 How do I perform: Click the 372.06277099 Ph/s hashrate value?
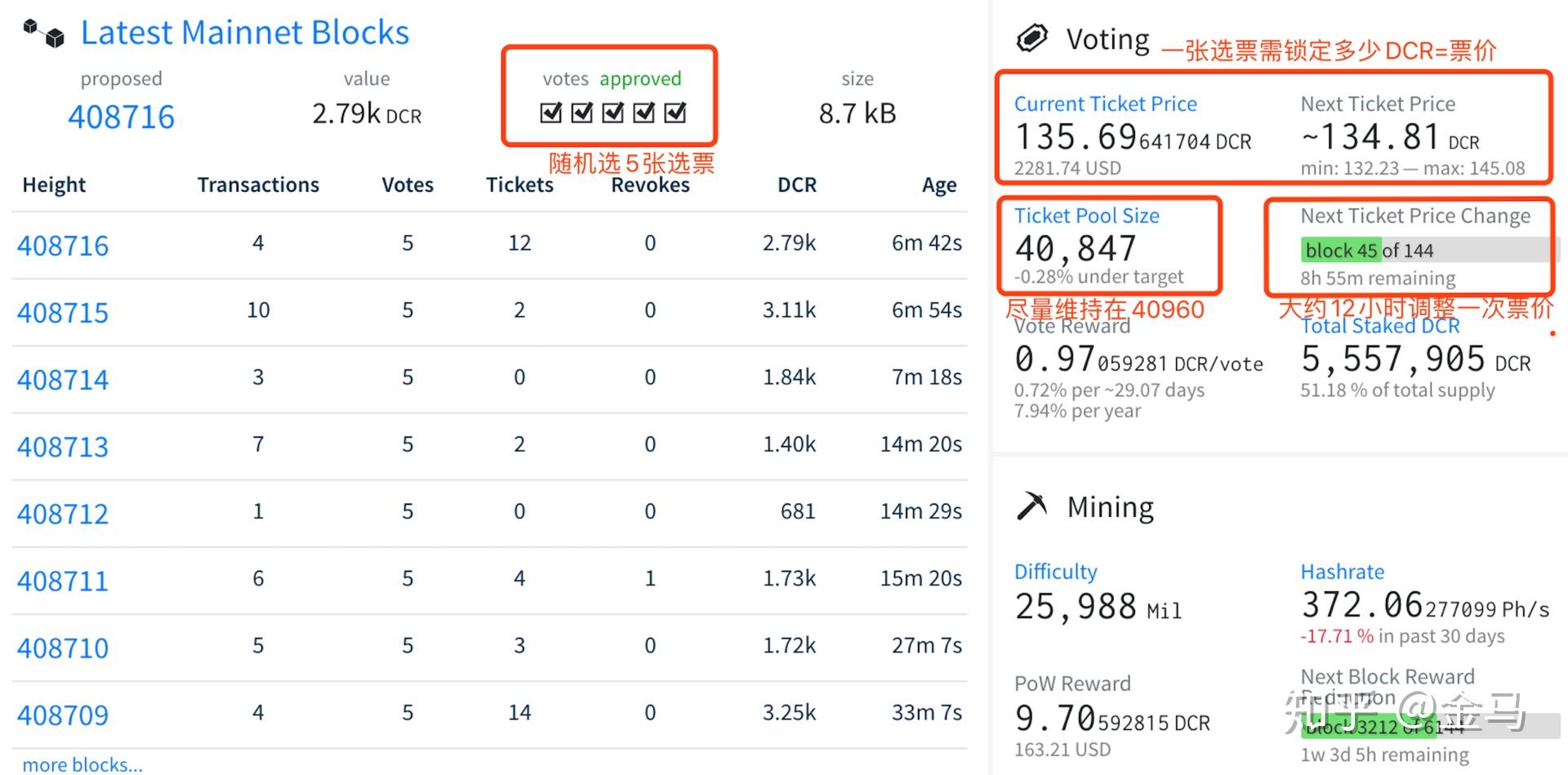click(1425, 606)
